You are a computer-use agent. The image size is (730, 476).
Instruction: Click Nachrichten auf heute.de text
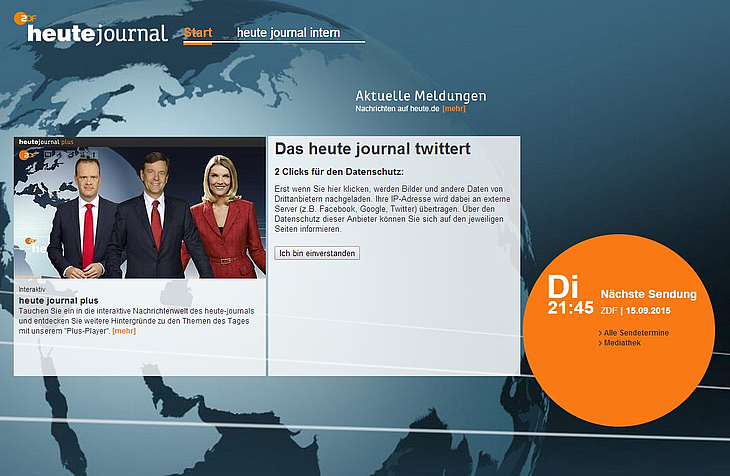pos(397,109)
